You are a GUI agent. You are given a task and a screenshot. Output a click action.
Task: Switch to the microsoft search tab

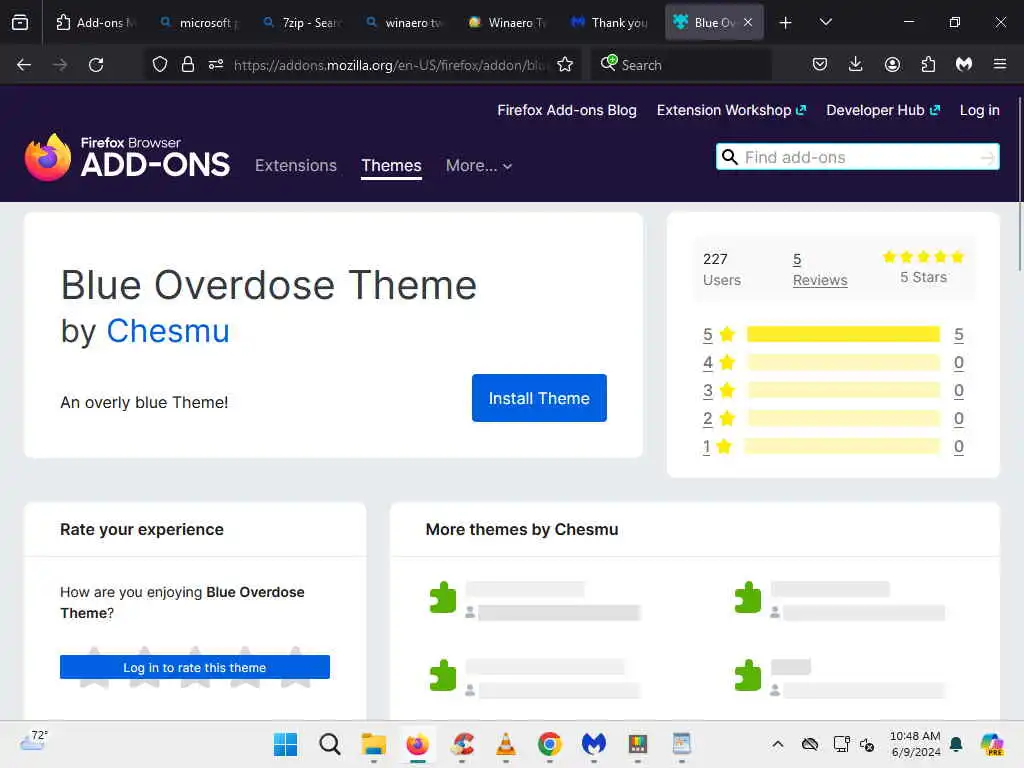tap(200, 22)
